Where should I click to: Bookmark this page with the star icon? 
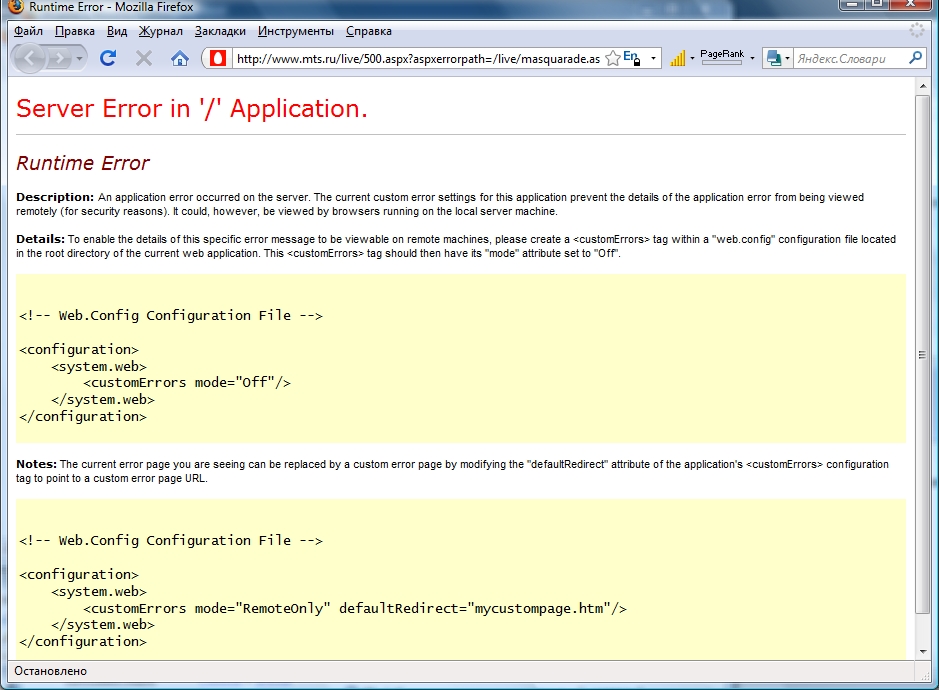(x=613, y=58)
